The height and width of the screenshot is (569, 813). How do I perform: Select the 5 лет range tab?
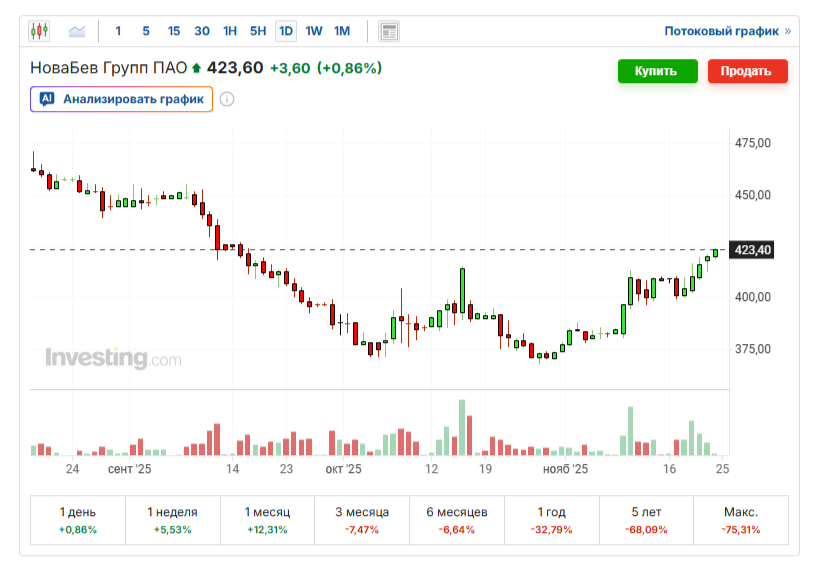point(646,520)
